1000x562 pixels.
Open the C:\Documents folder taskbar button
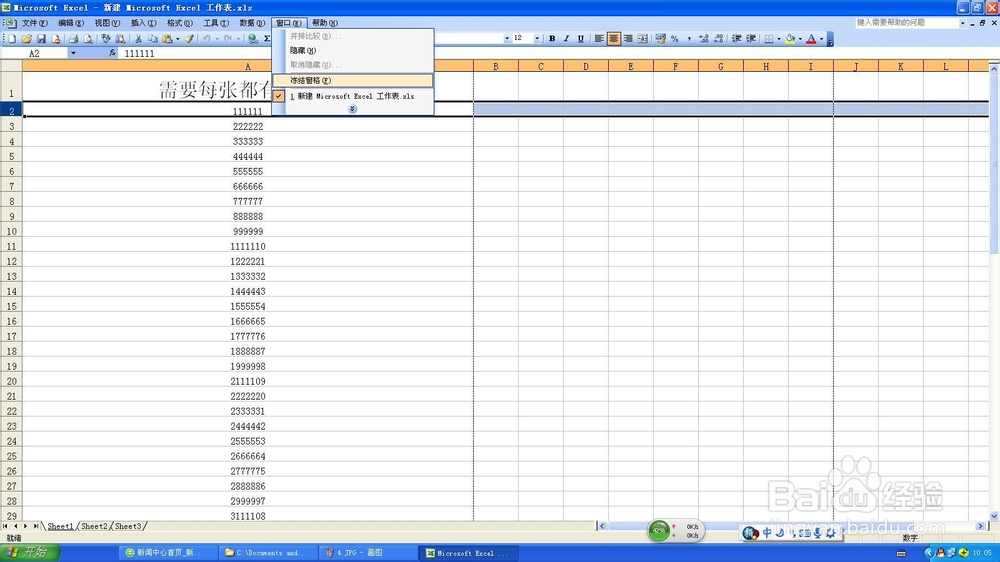pyautogui.click(x=268, y=553)
